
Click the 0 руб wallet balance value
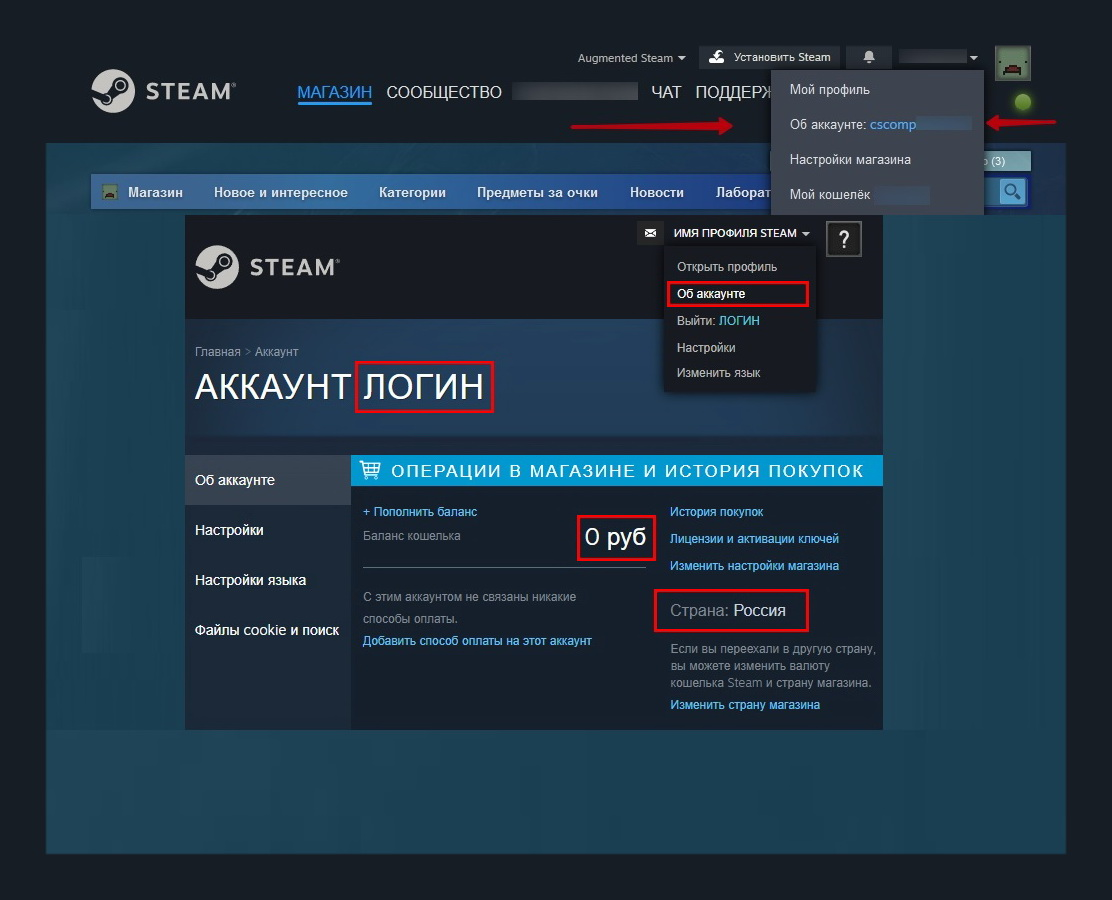click(x=616, y=537)
